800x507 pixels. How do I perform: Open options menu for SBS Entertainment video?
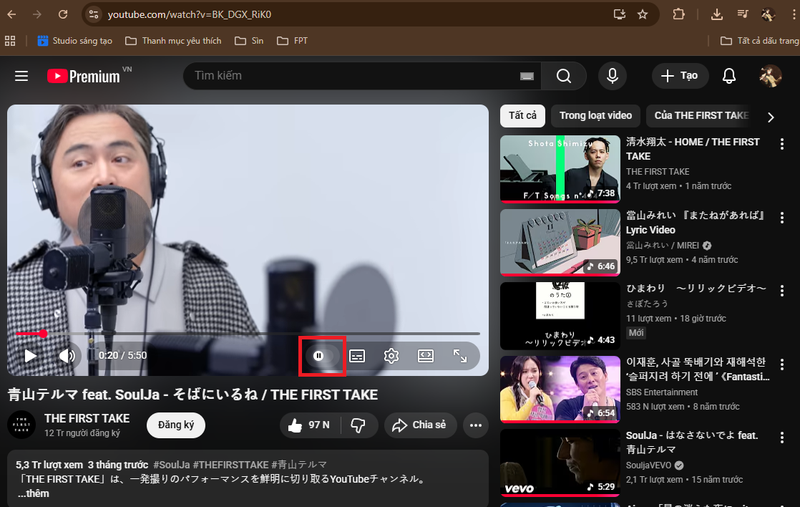click(782, 364)
